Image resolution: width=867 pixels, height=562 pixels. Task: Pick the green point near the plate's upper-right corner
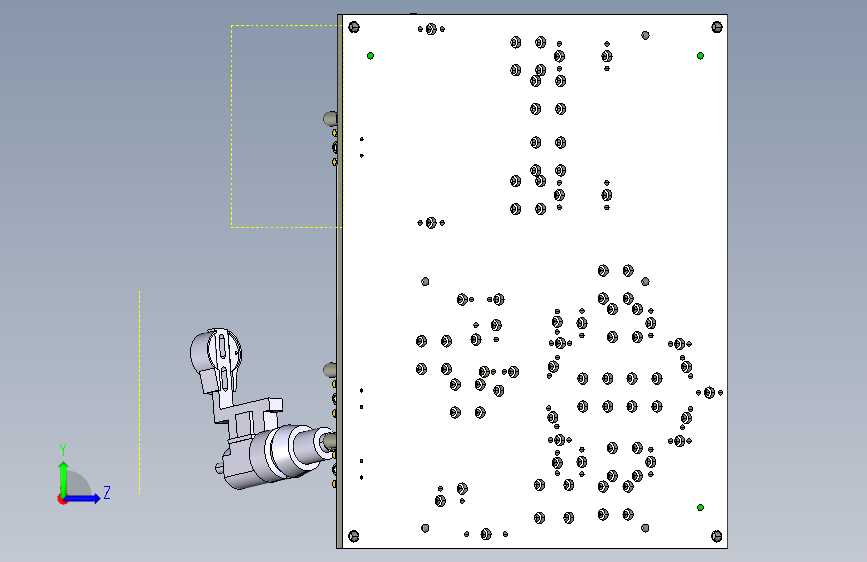[x=701, y=55]
